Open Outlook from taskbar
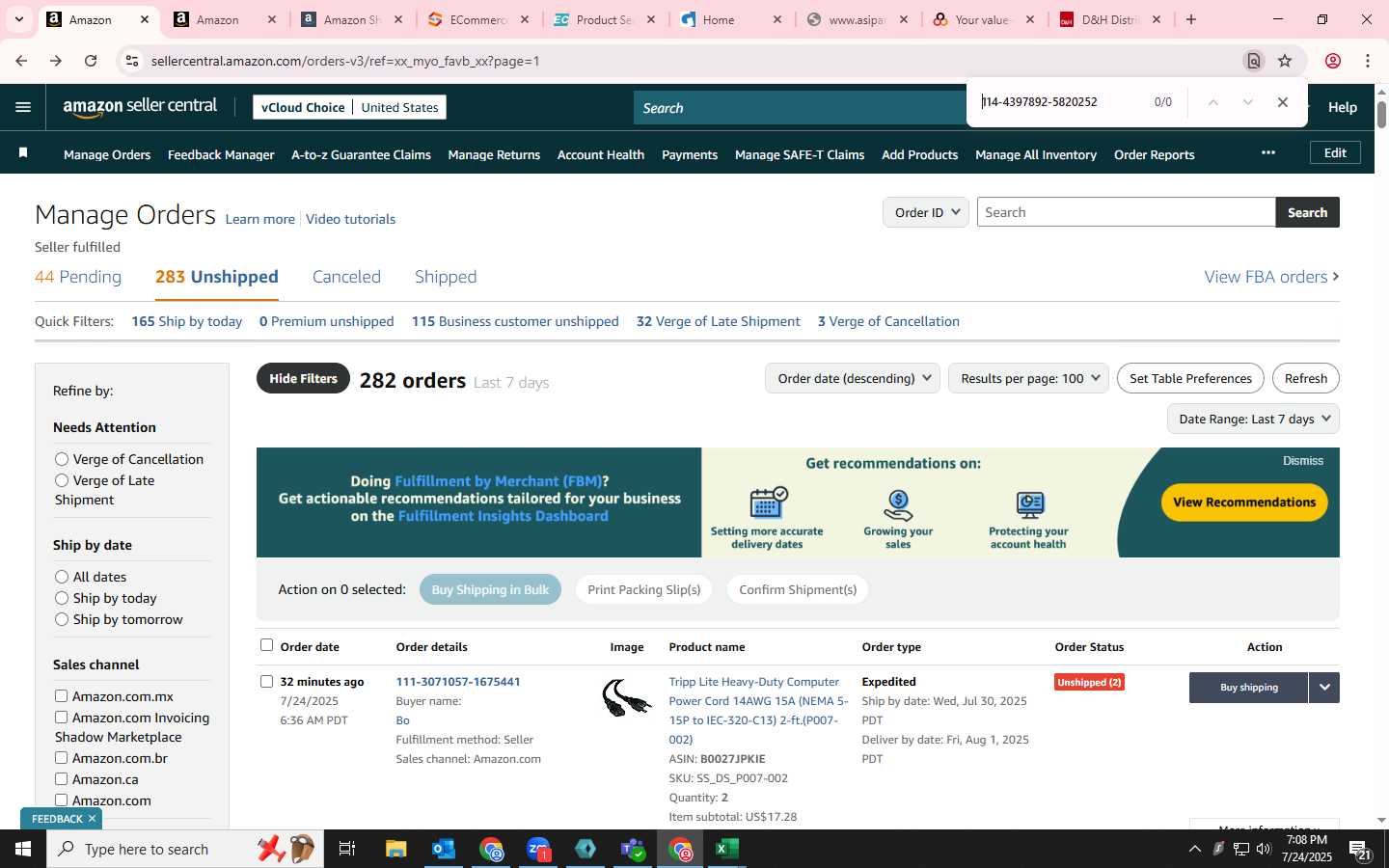Image resolution: width=1389 pixels, height=868 pixels. (444, 849)
